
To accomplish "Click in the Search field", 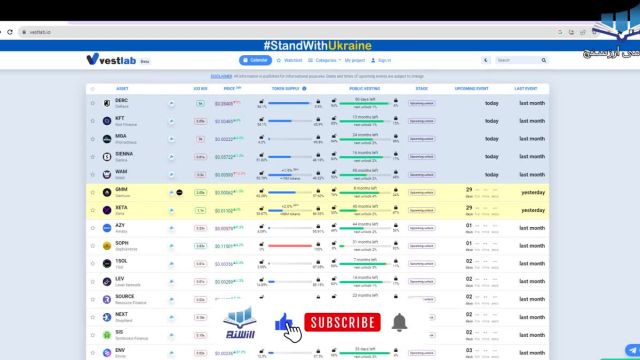I will coord(517,60).
